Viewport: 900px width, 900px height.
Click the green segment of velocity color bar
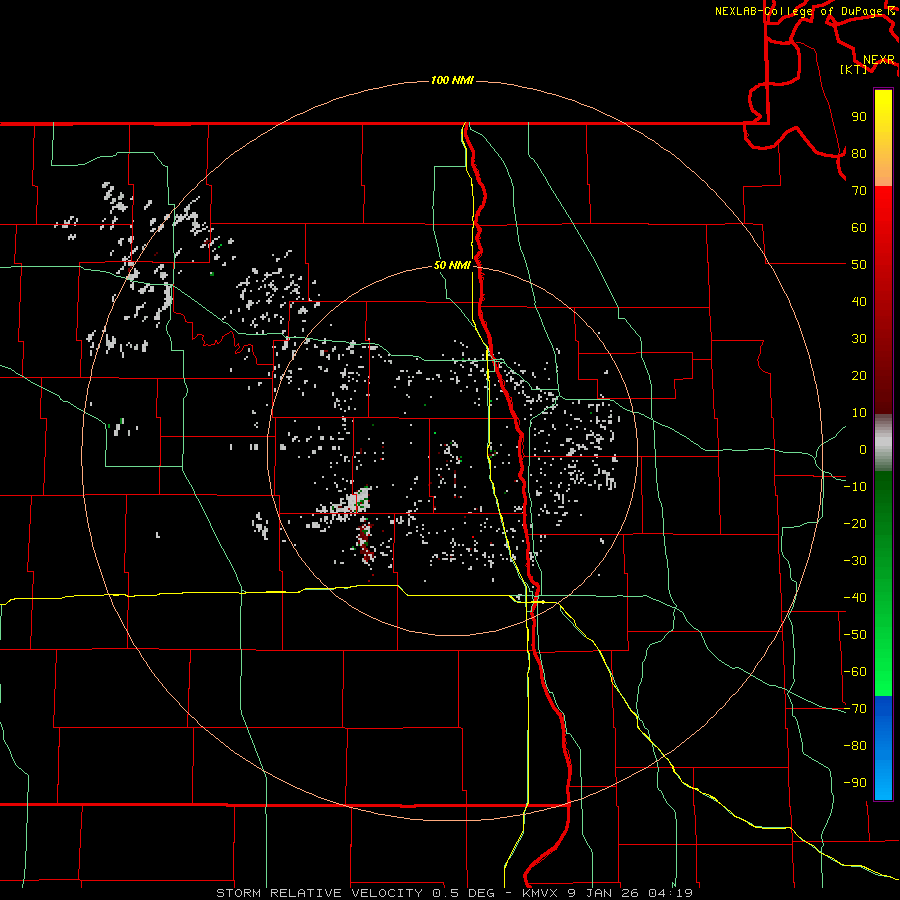tap(883, 583)
